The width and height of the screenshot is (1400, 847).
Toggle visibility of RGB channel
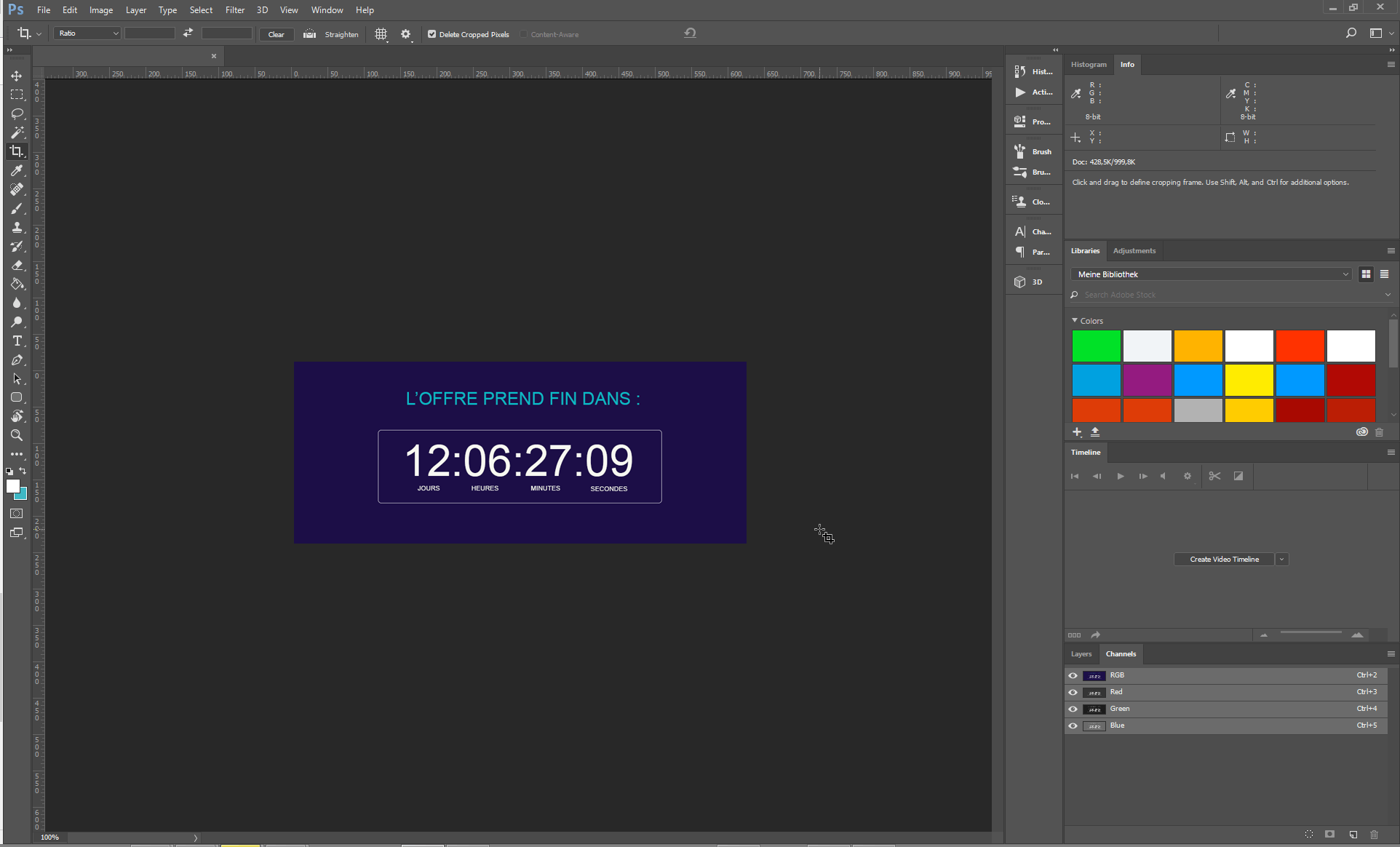click(1073, 675)
